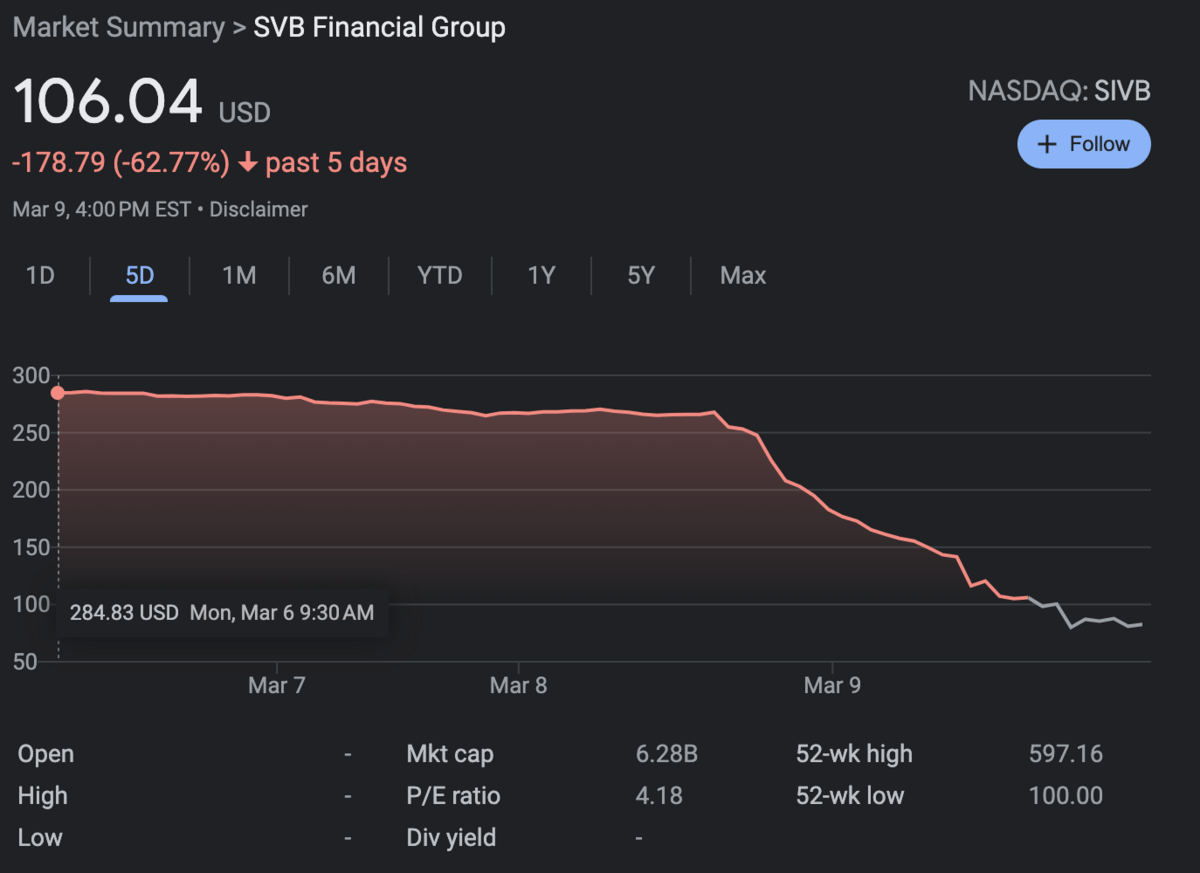This screenshot has width=1200, height=873.
Task: Switch to the 1D range tab
Action: [40, 276]
